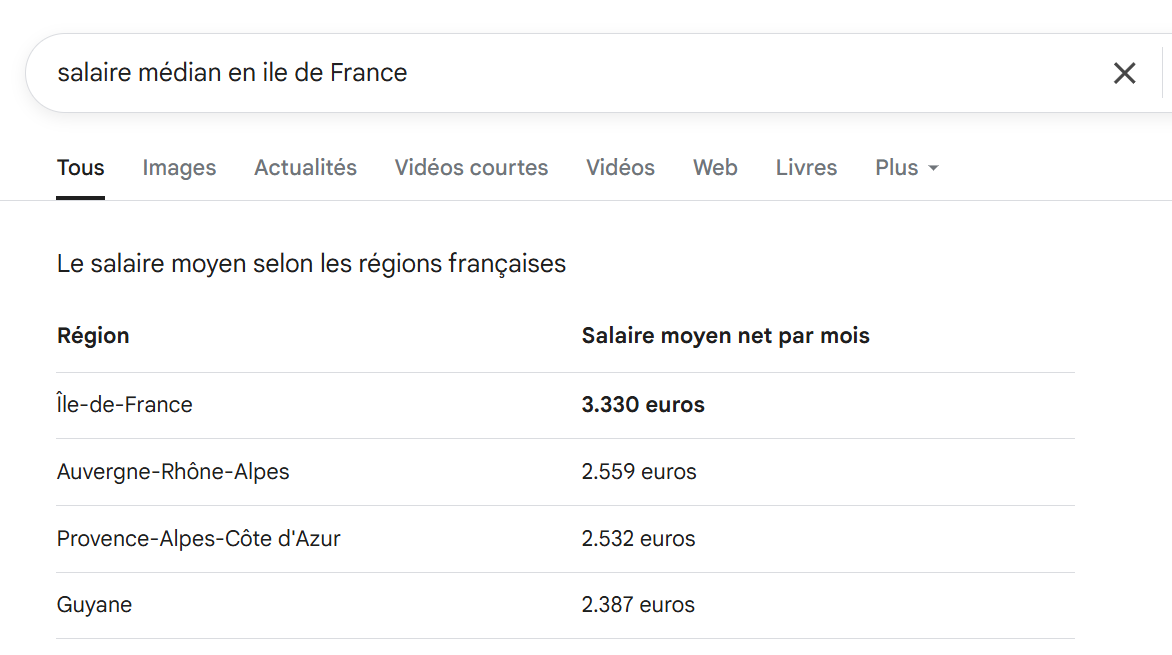Image resolution: width=1172 pixels, height=655 pixels.
Task: Click the Provence-Alpes-Côte d'Azur entry
Action: [199, 538]
